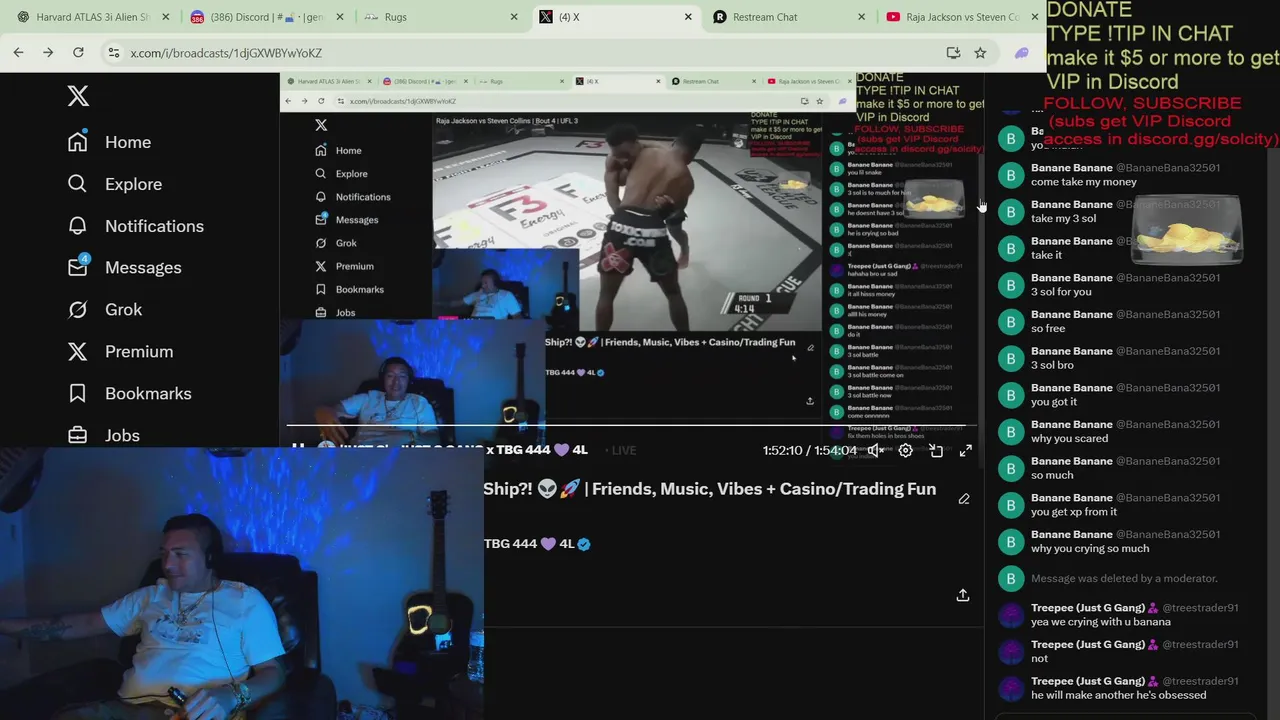Click the chat message "take it"
Image resolution: width=1280 pixels, height=720 pixels.
click(1046, 255)
